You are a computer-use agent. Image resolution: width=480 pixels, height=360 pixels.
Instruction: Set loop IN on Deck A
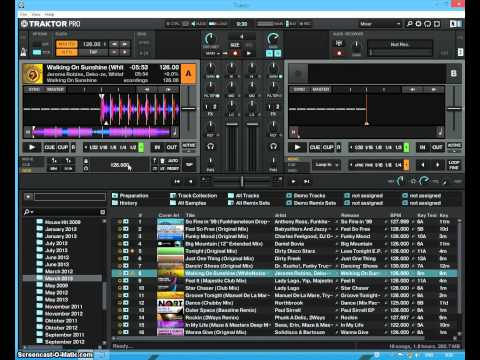point(157,147)
